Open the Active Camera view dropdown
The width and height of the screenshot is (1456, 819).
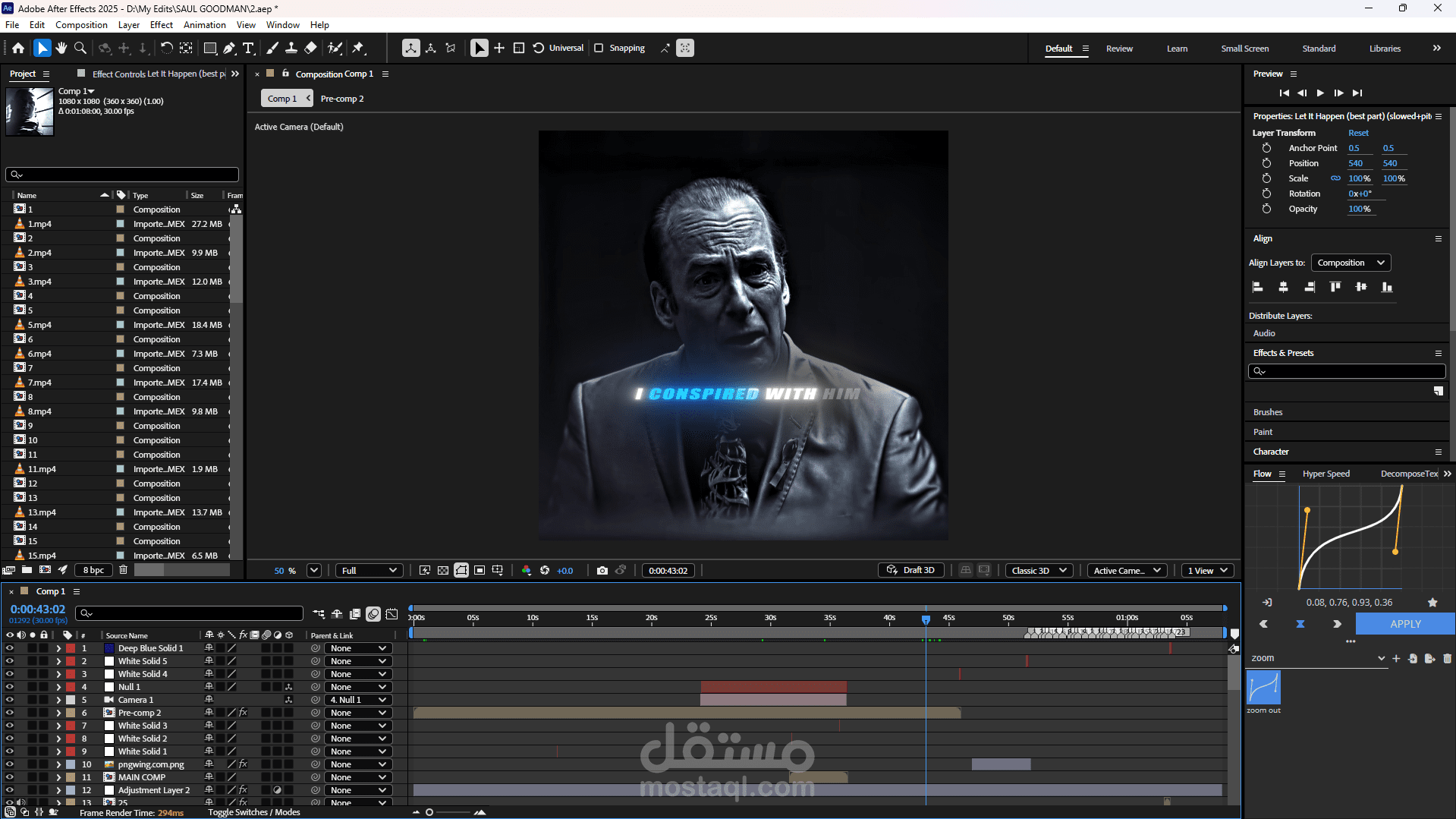click(x=1127, y=571)
